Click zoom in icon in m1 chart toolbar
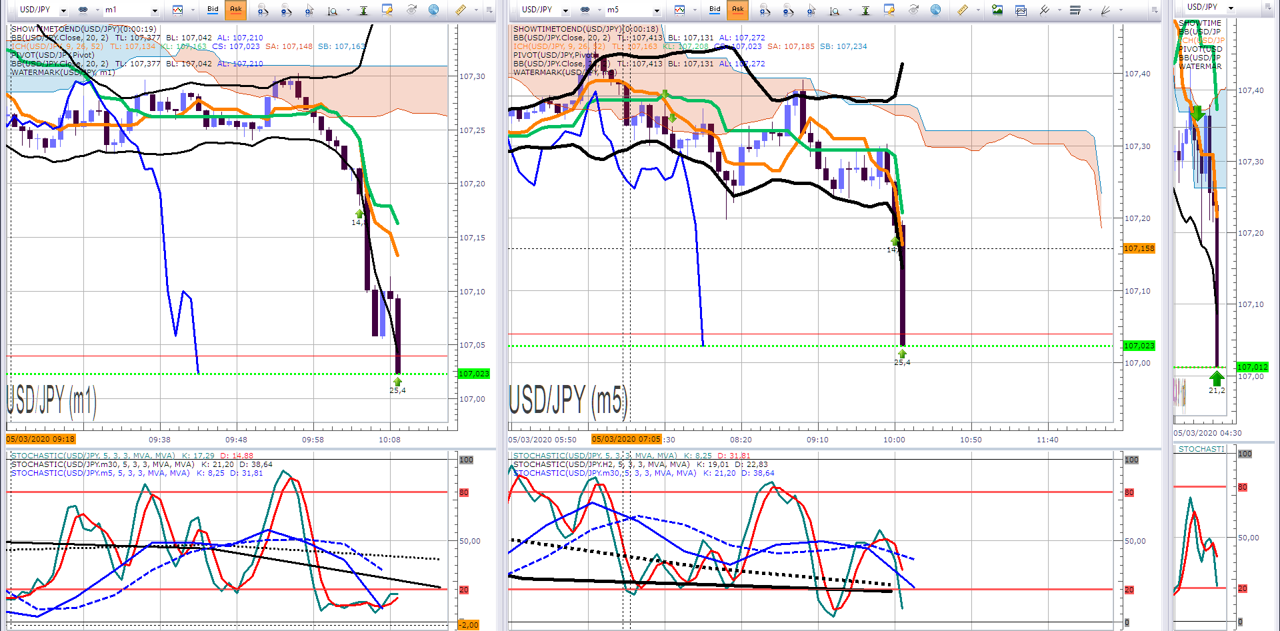The width and height of the screenshot is (1280, 631). 262,9
